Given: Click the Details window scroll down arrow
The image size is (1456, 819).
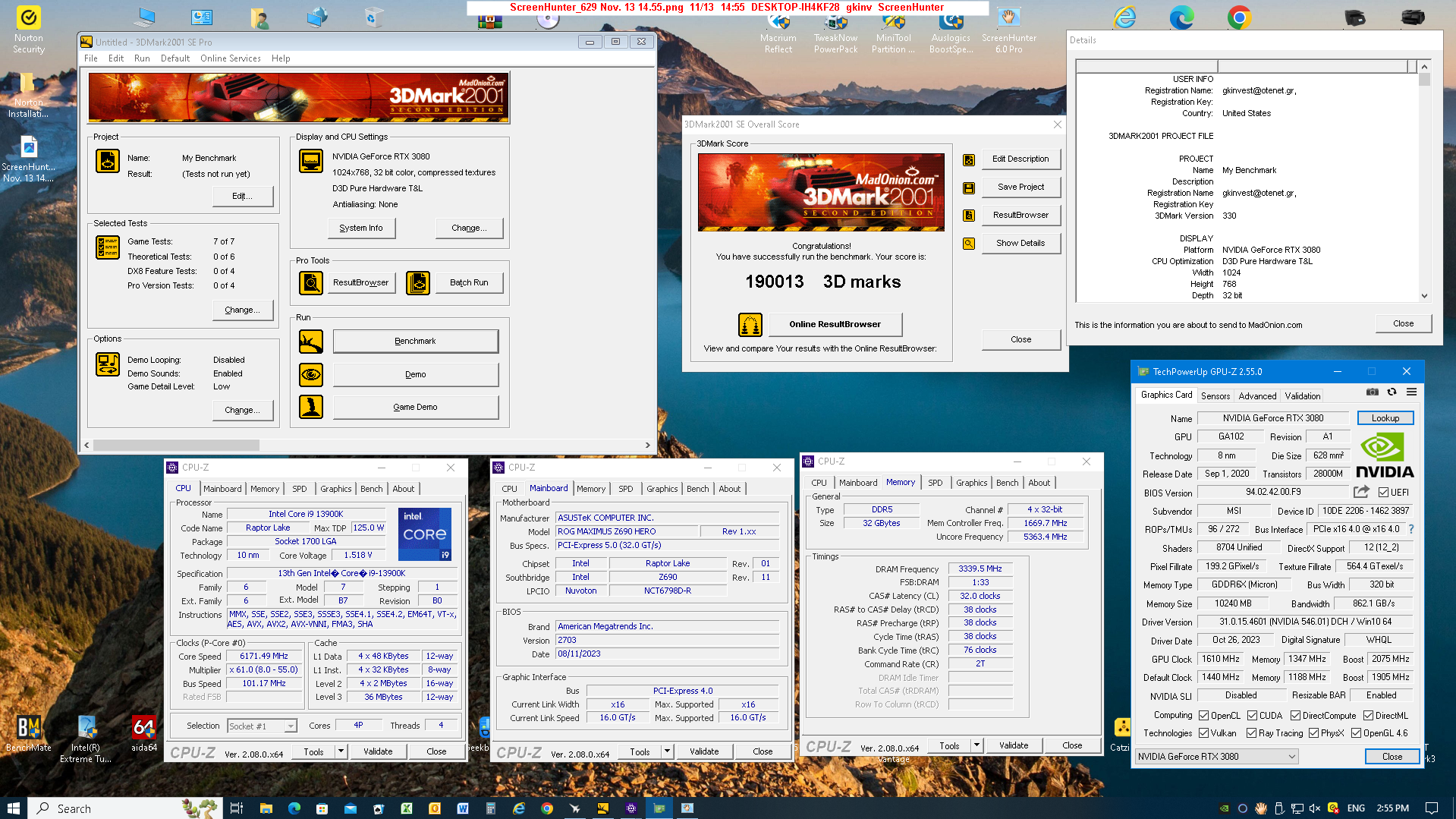Looking at the screenshot, I should (1424, 296).
